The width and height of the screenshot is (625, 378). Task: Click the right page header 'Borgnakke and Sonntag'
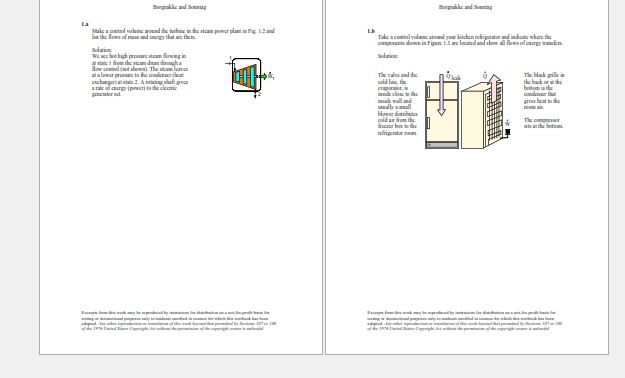[x=465, y=7]
